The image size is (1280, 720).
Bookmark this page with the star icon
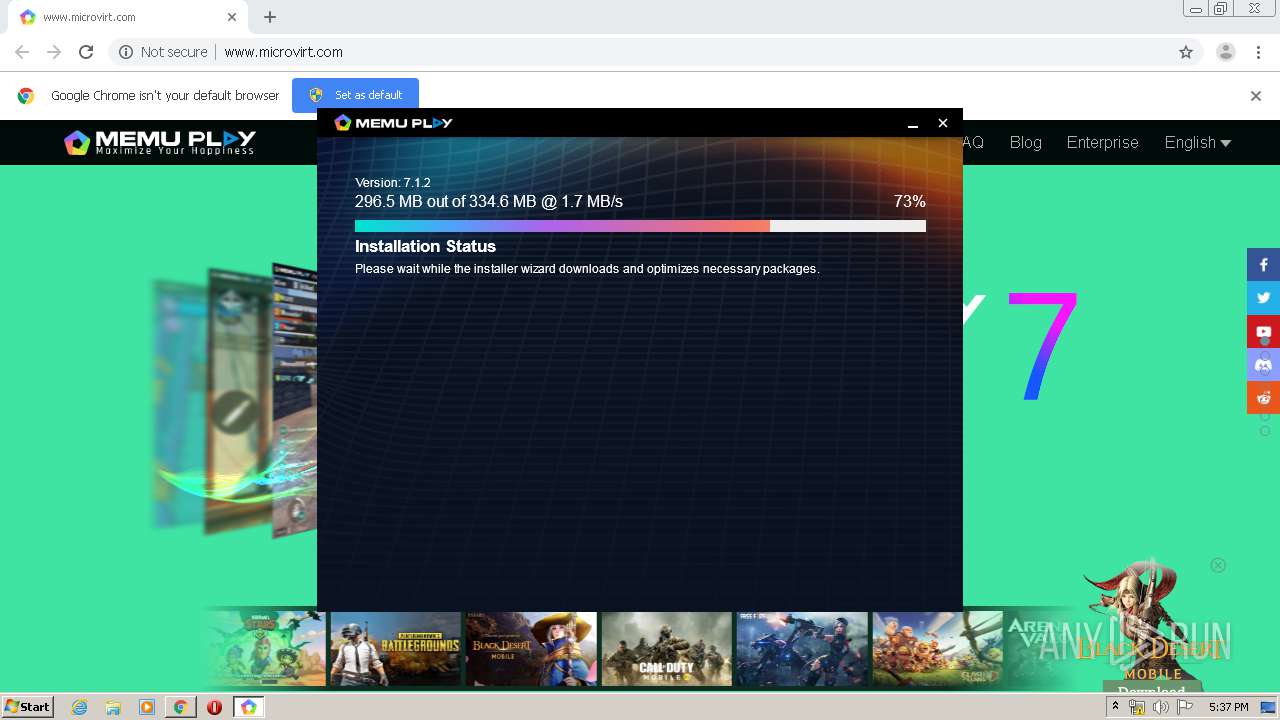pos(1186,52)
